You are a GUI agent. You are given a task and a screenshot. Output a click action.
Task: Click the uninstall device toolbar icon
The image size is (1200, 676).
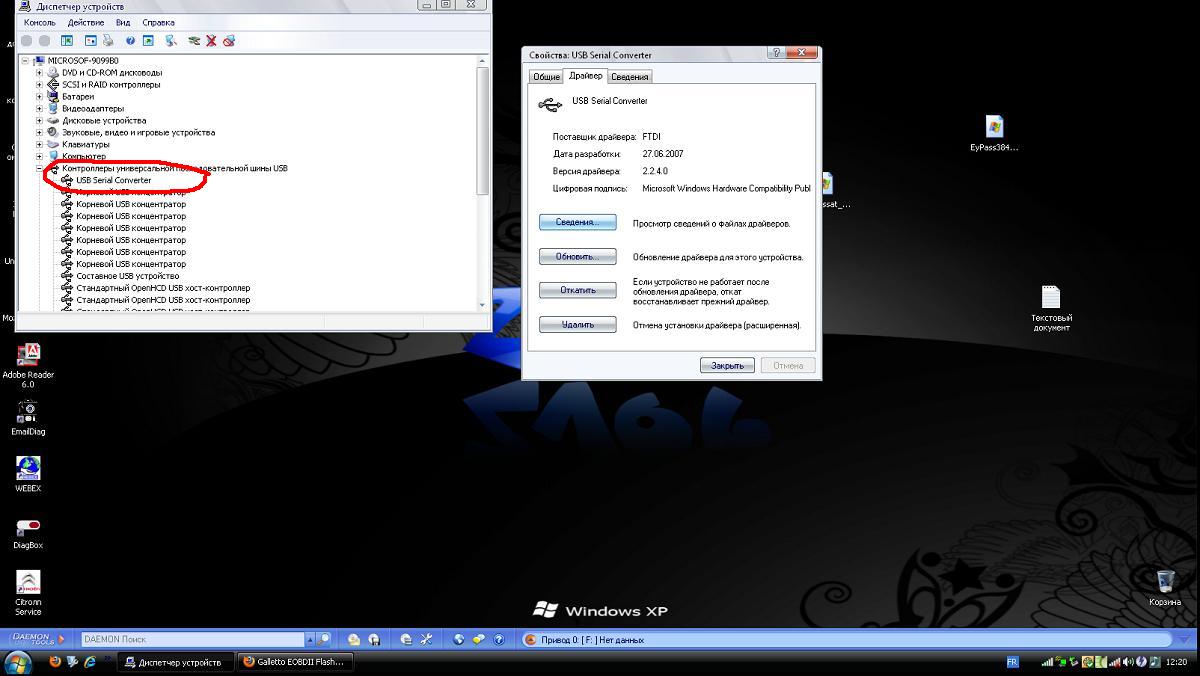click(229, 41)
